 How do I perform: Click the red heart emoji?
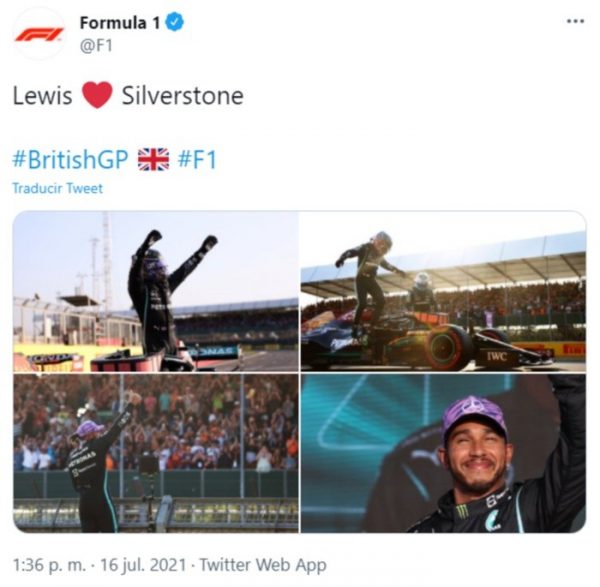97,96
